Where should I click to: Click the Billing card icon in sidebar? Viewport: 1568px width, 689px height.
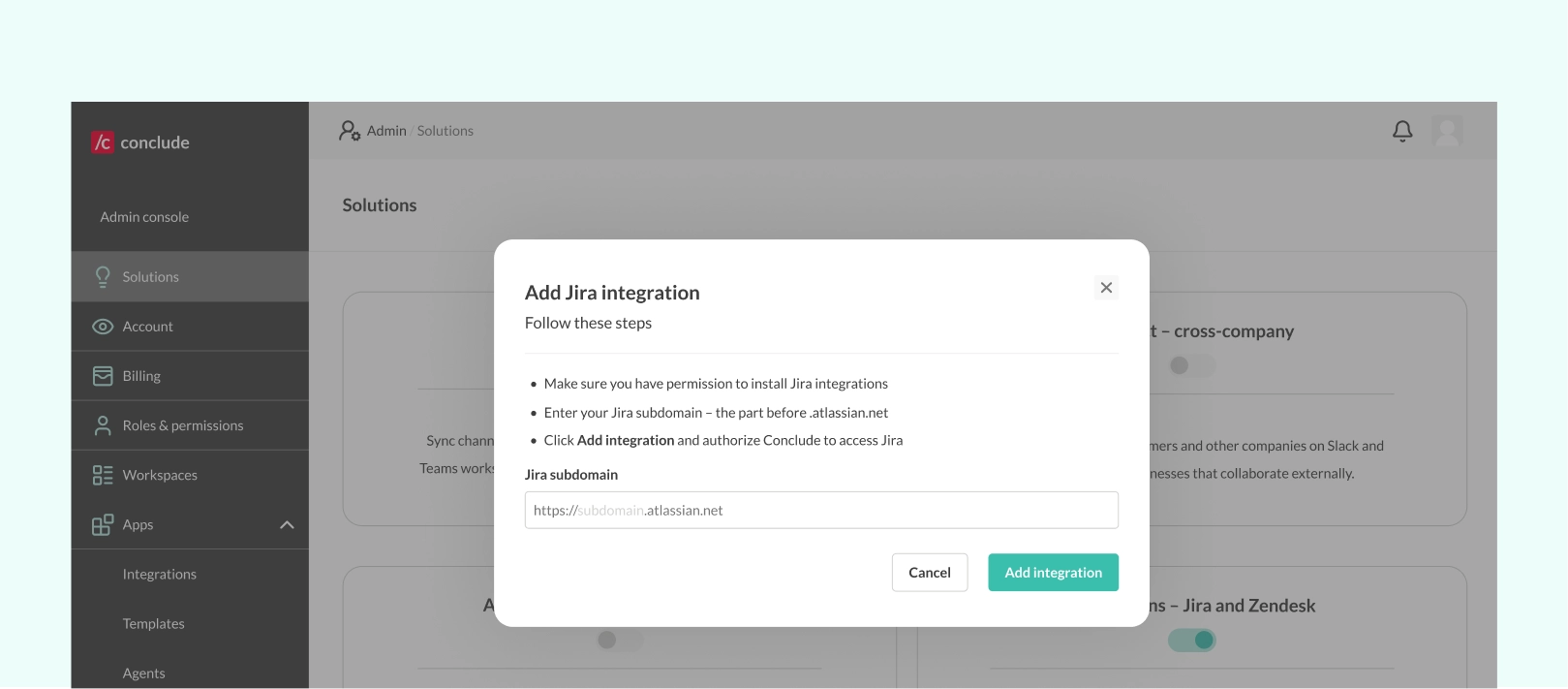103,376
